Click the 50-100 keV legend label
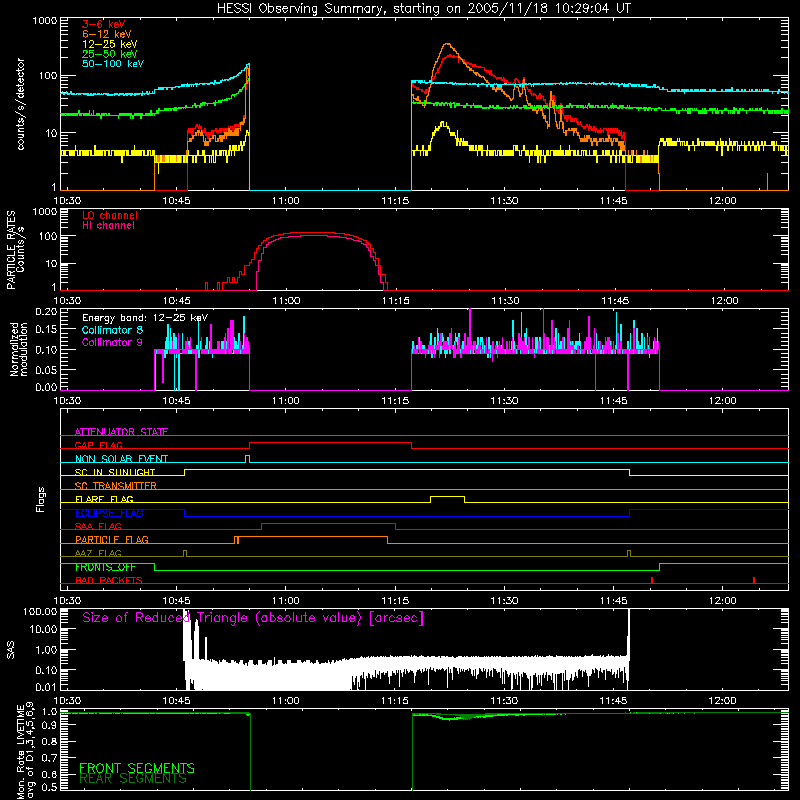800x800 pixels. pyautogui.click(x=113, y=64)
